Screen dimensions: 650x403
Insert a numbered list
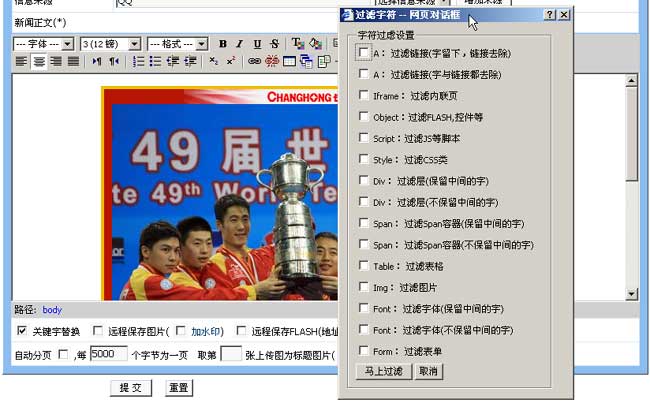click(139, 62)
